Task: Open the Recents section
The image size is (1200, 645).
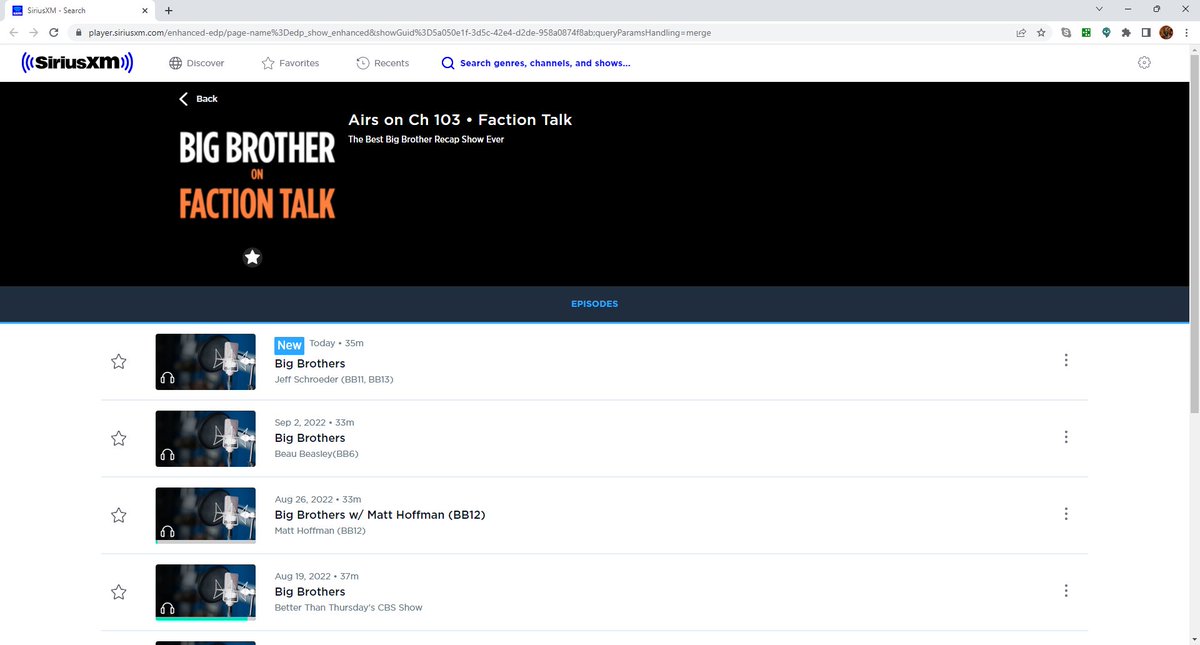Action: tap(382, 63)
